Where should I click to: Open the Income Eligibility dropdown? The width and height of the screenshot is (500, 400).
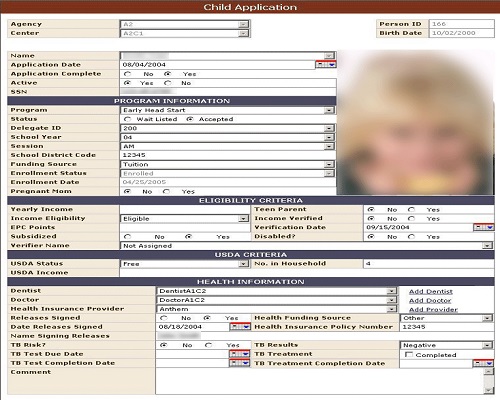[243, 219]
